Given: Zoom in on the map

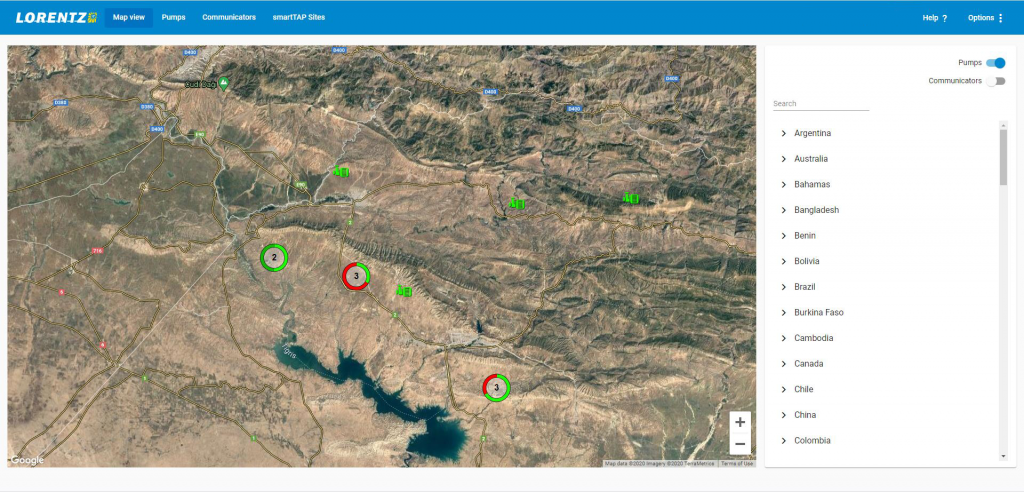Looking at the screenshot, I should click(740, 422).
